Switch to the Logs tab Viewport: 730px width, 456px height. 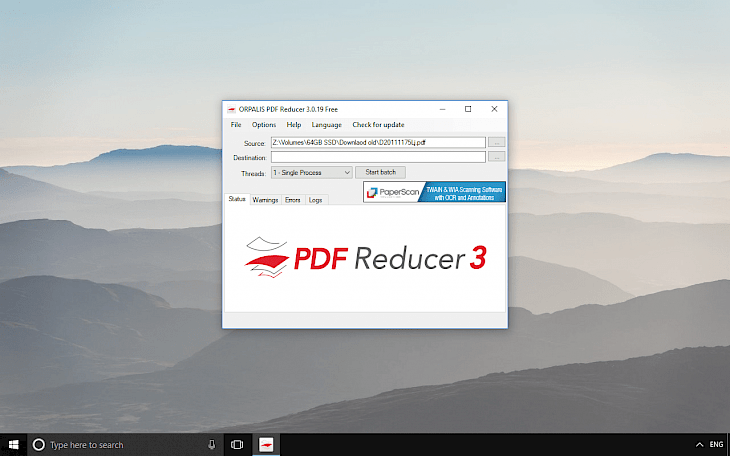(316, 200)
